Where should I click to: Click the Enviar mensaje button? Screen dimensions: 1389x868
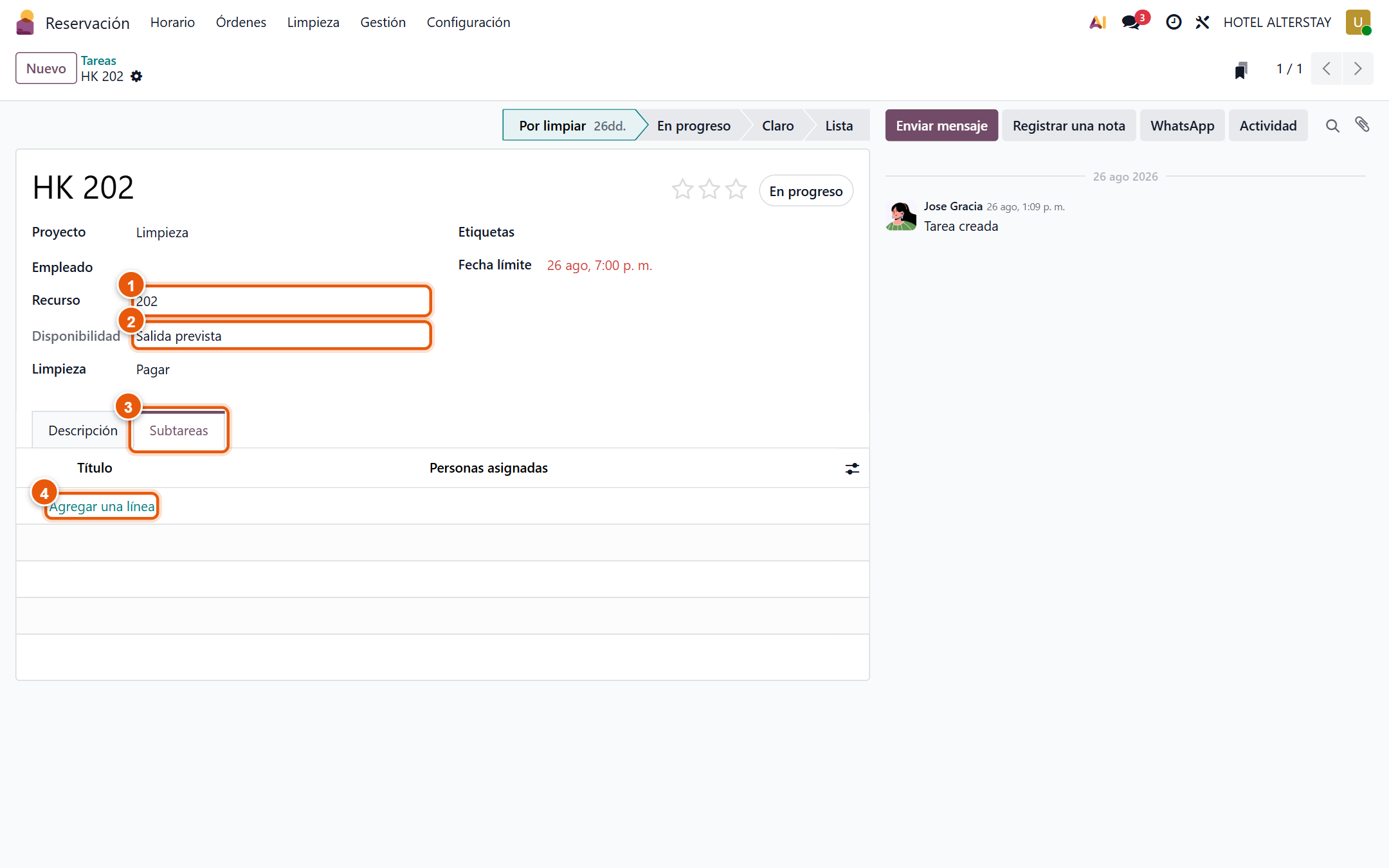(941, 125)
